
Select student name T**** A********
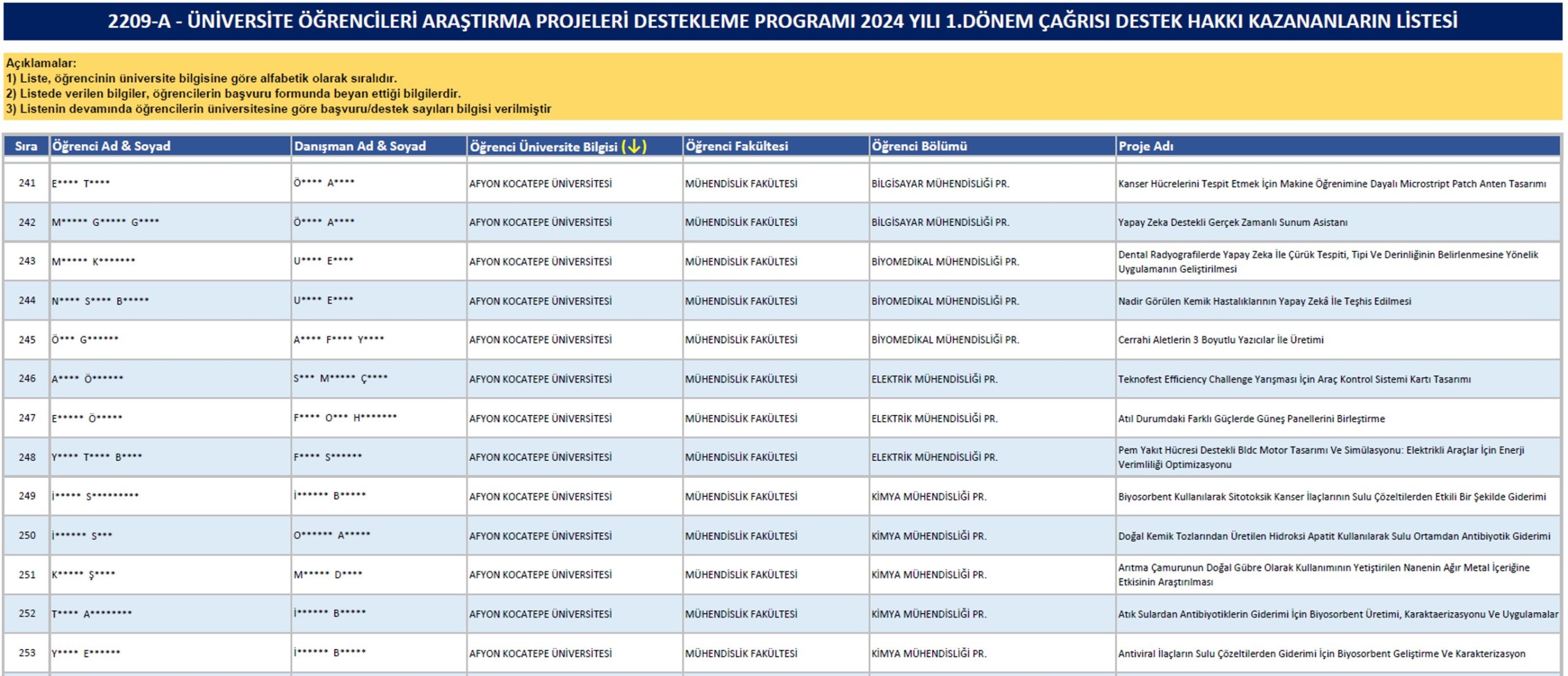pyautogui.click(x=92, y=613)
